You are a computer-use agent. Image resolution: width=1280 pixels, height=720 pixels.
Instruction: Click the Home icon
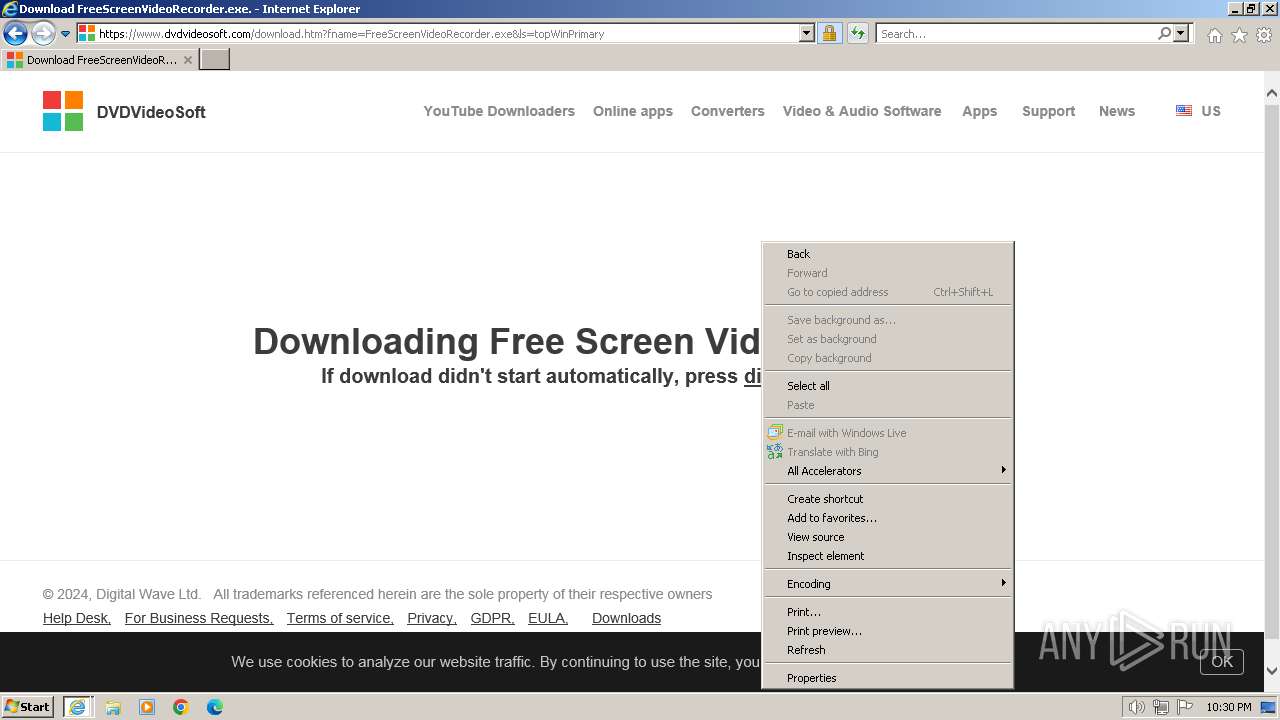(1214, 35)
